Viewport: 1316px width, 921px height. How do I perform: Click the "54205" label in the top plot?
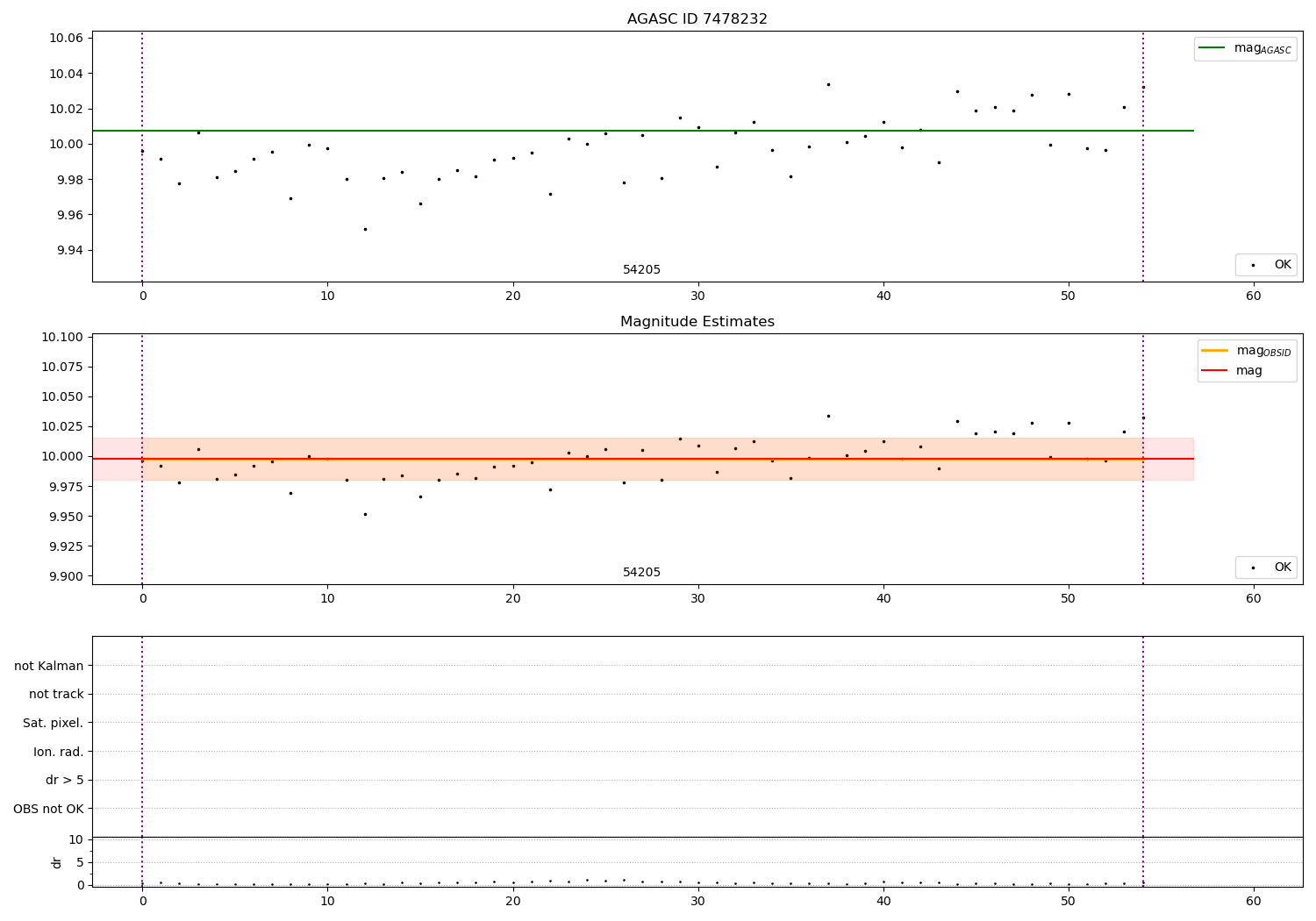(641, 270)
